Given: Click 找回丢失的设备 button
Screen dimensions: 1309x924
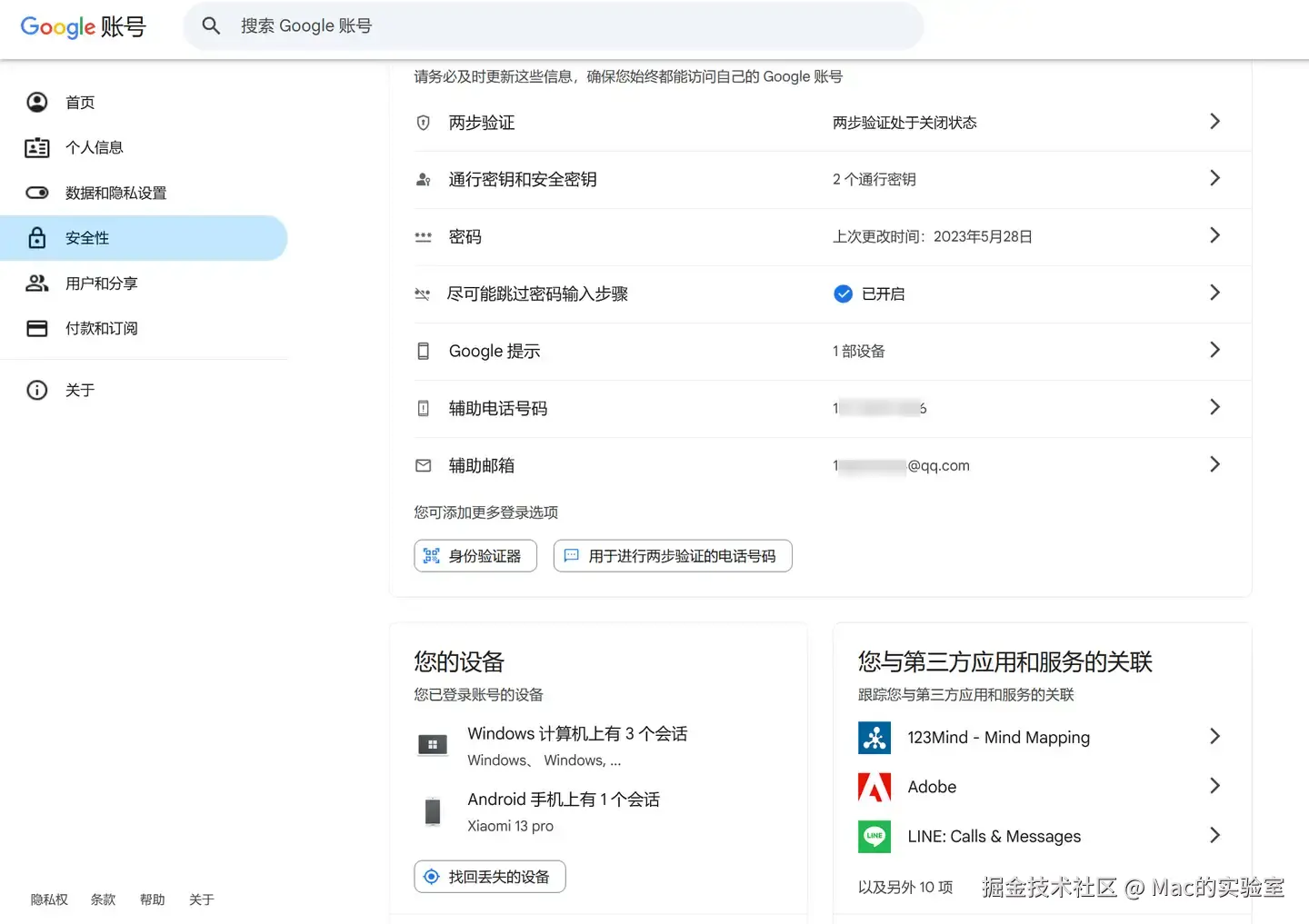Looking at the screenshot, I should (x=490, y=877).
